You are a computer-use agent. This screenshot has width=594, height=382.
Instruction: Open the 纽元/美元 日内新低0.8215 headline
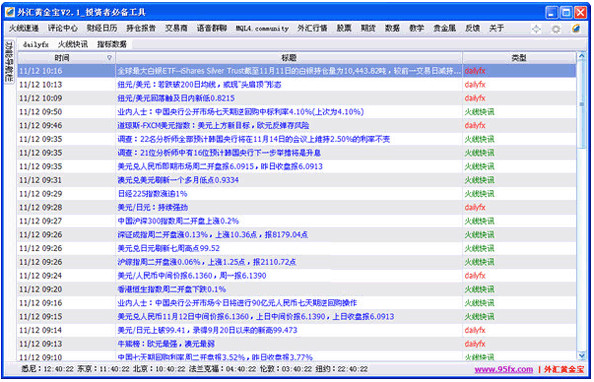point(176,98)
